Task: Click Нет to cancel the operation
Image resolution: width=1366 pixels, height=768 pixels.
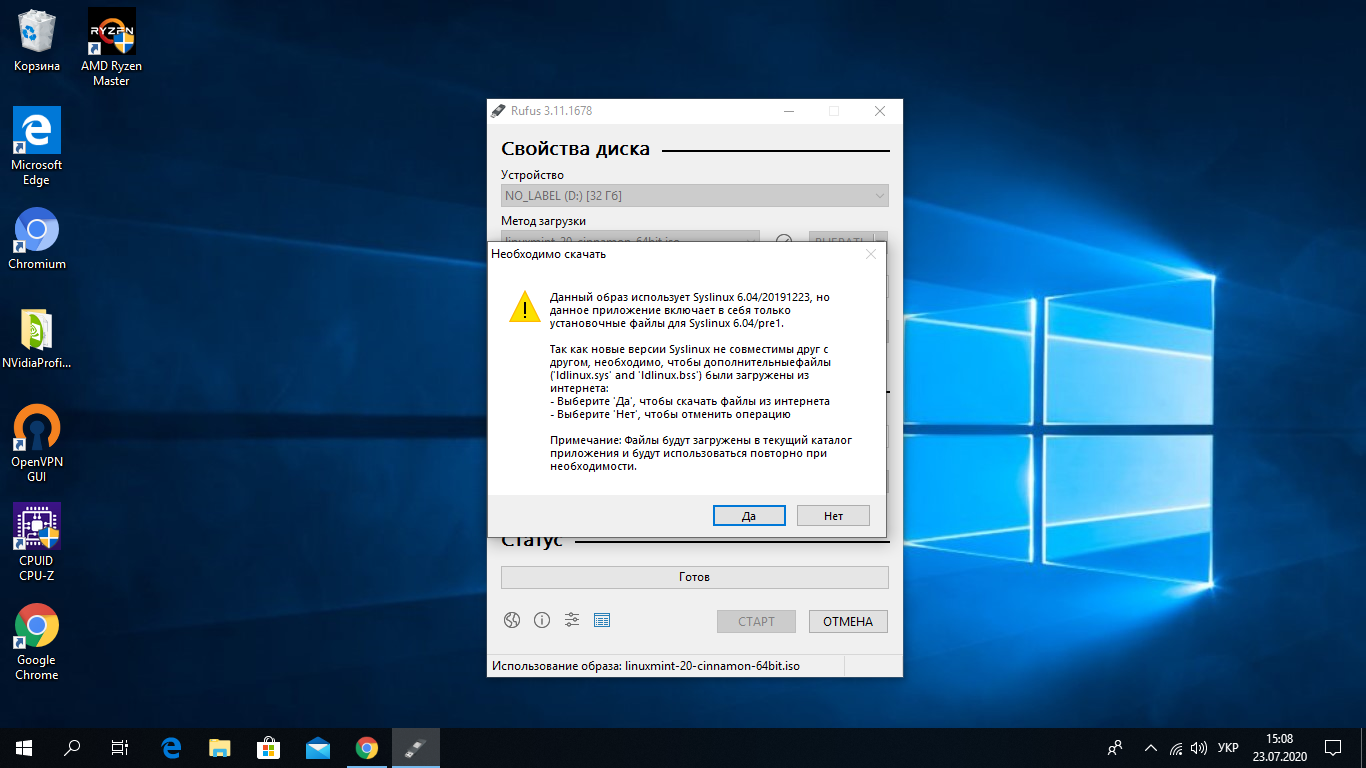Action: pyautogui.click(x=834, y=516)
